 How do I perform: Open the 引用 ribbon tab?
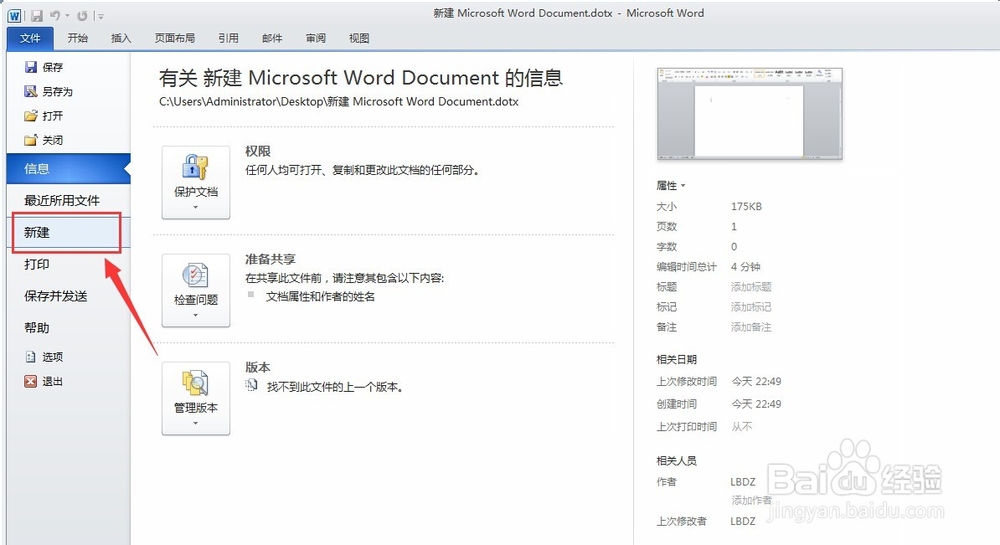coord(228,38)
